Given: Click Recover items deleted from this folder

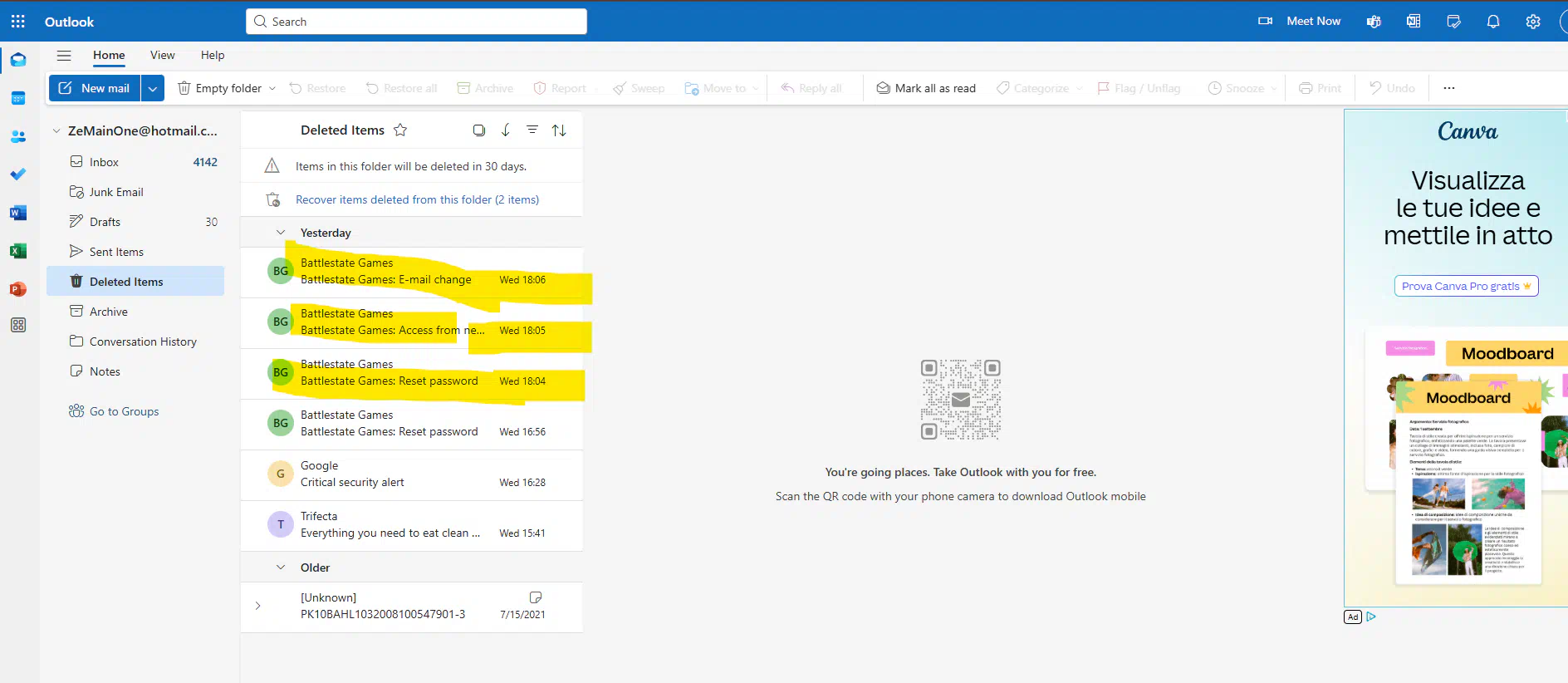Looking at the screenshot, I should pyautogui.click(x=417, y=199).
